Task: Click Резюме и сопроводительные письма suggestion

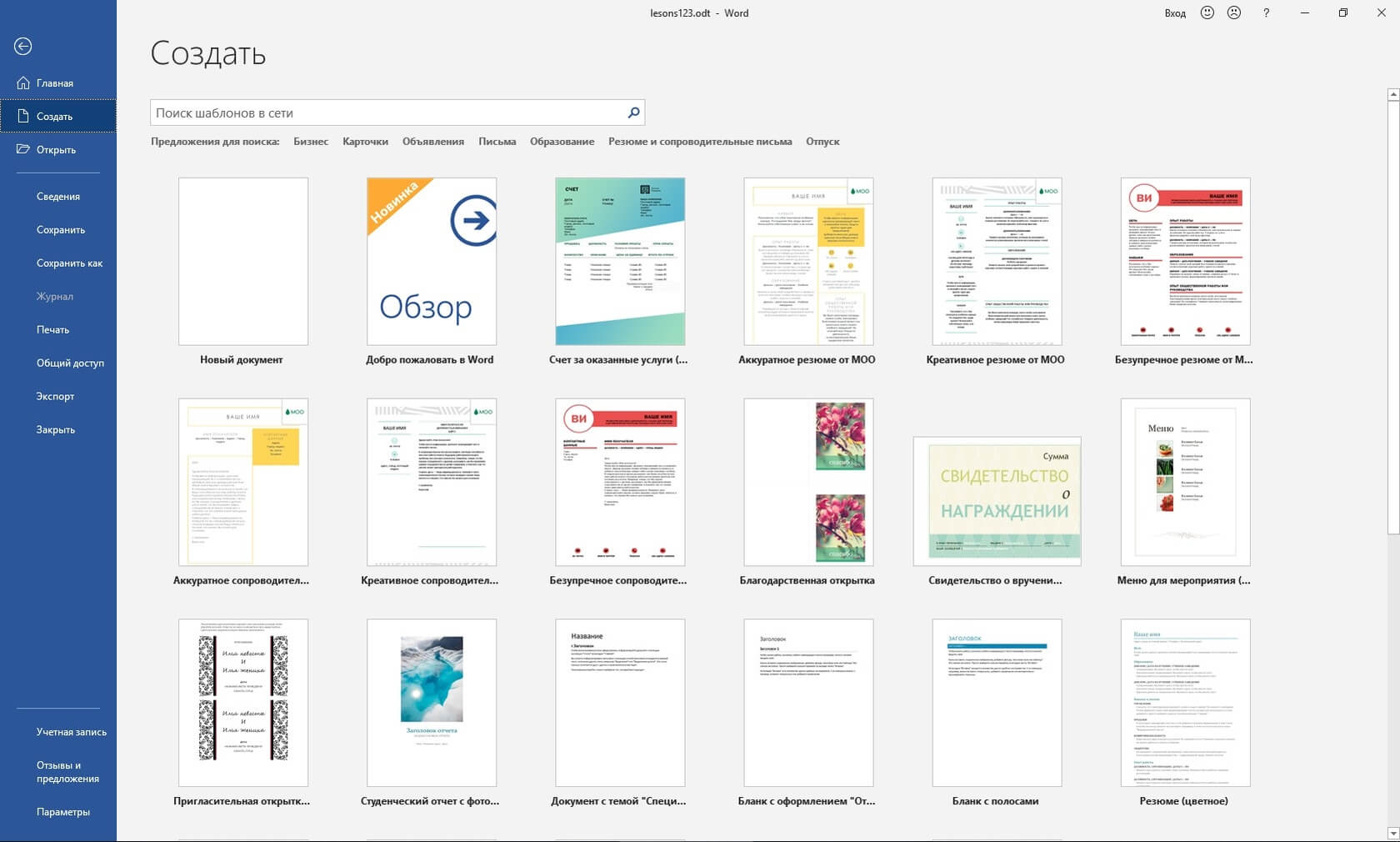Action: (700, 142)
